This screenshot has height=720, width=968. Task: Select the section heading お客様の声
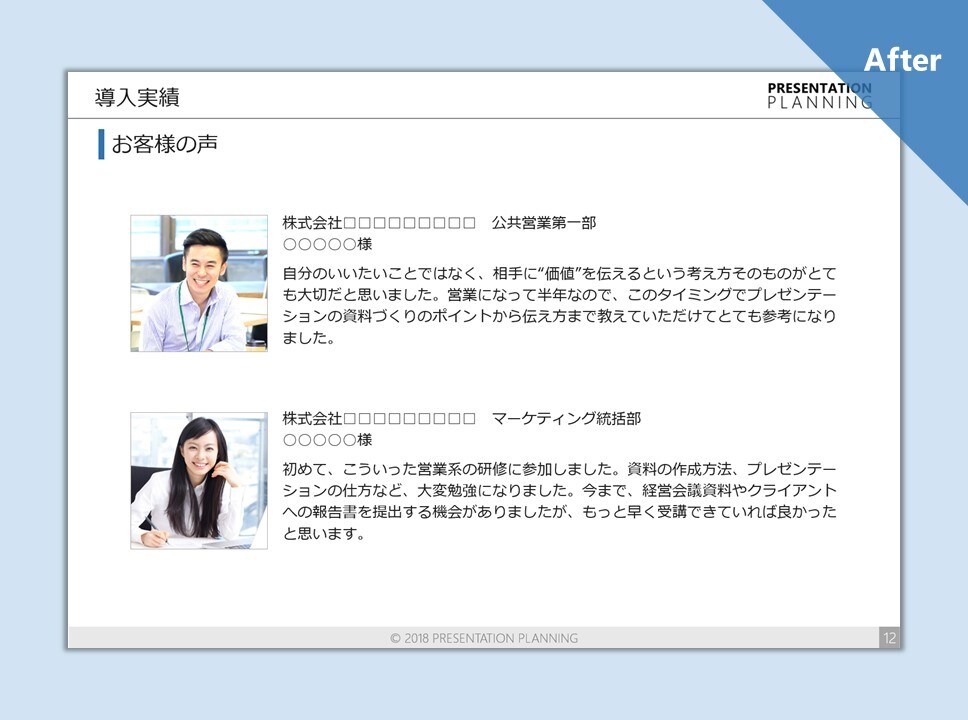coord(164,144)
